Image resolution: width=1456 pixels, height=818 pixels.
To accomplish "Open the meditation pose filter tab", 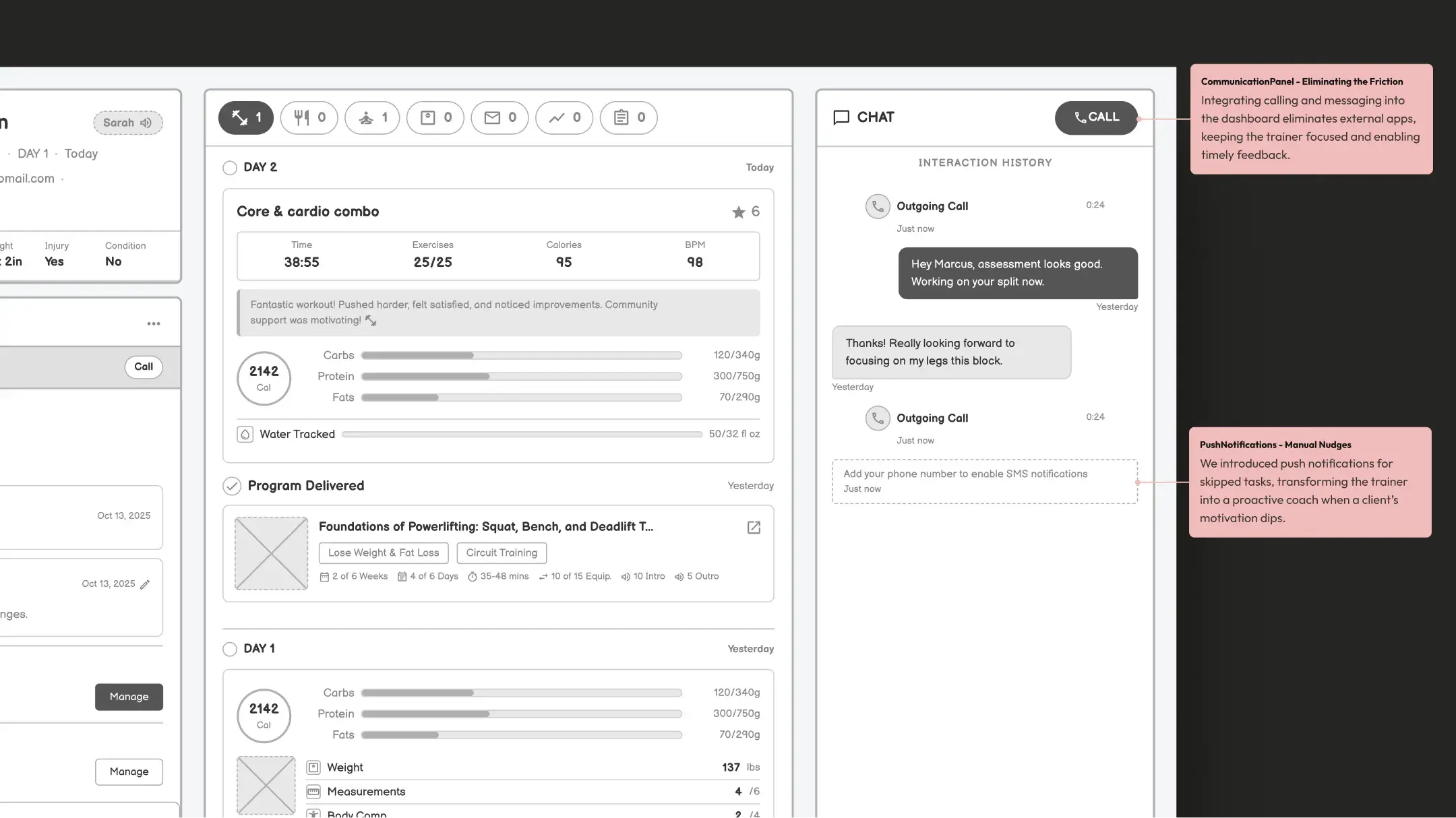I will tap(372, 118).
